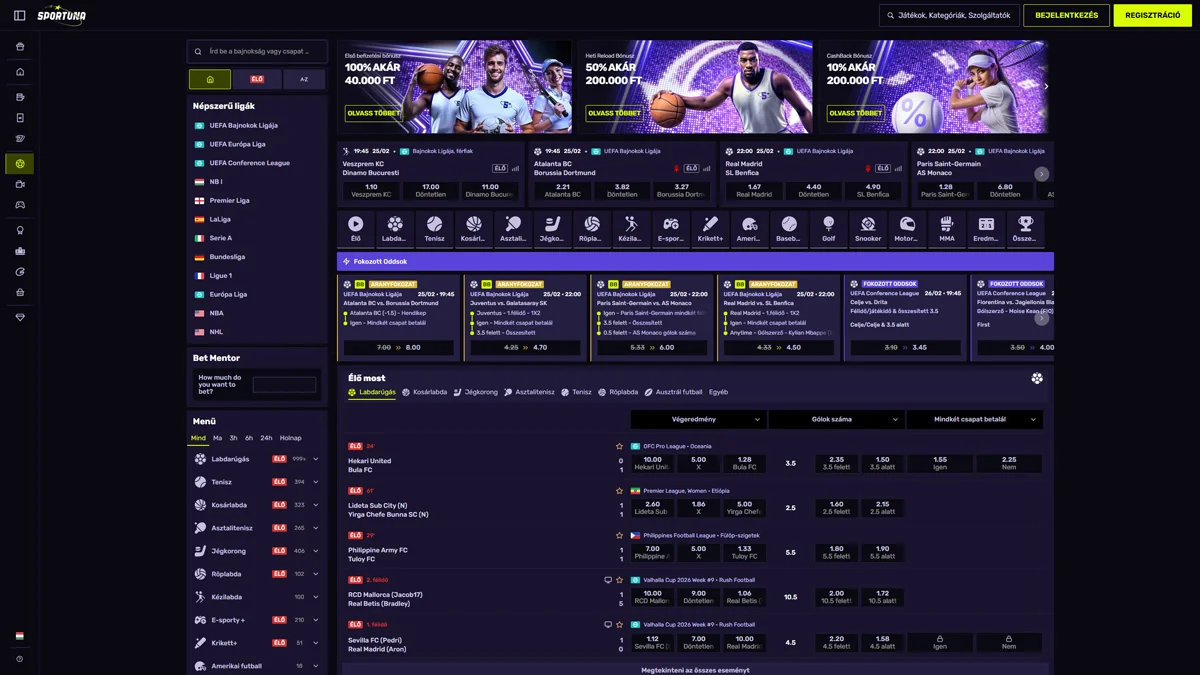Expand Jégkorong in the Menü list
Screen dimensions: 1200x675
click(316, 551)
